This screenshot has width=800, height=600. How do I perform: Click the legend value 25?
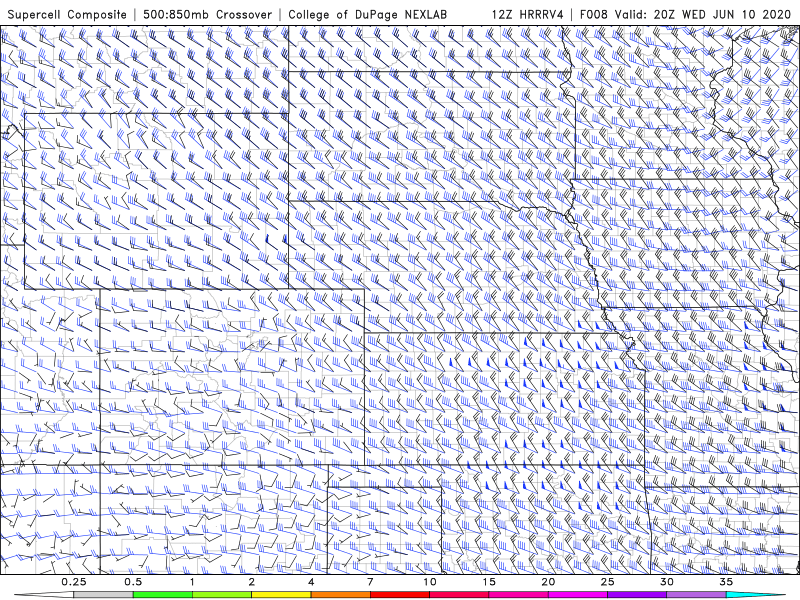point(607,582)
